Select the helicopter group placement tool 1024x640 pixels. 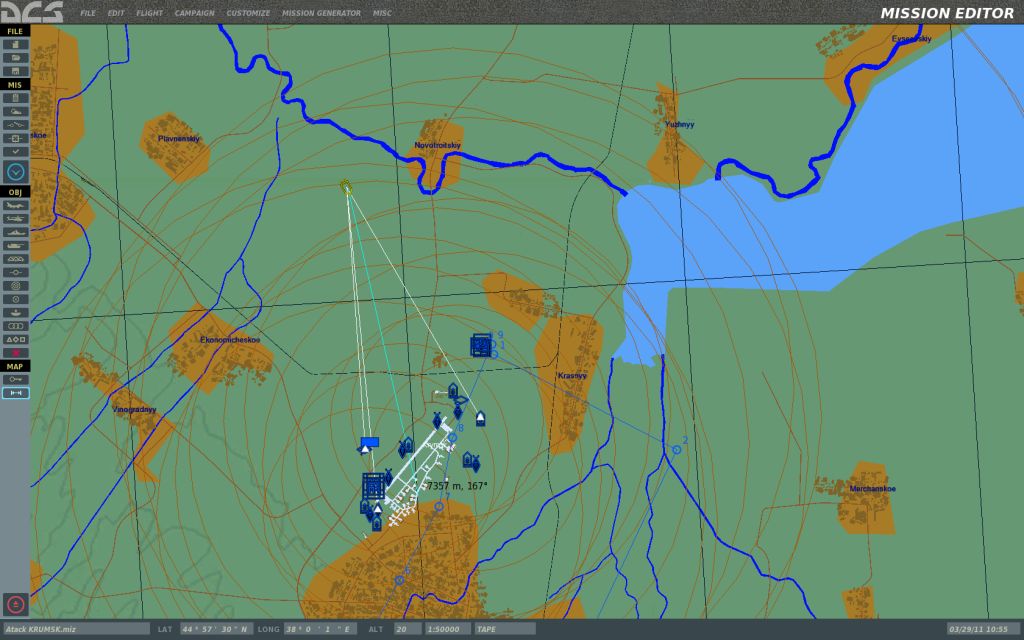point(15,219)
